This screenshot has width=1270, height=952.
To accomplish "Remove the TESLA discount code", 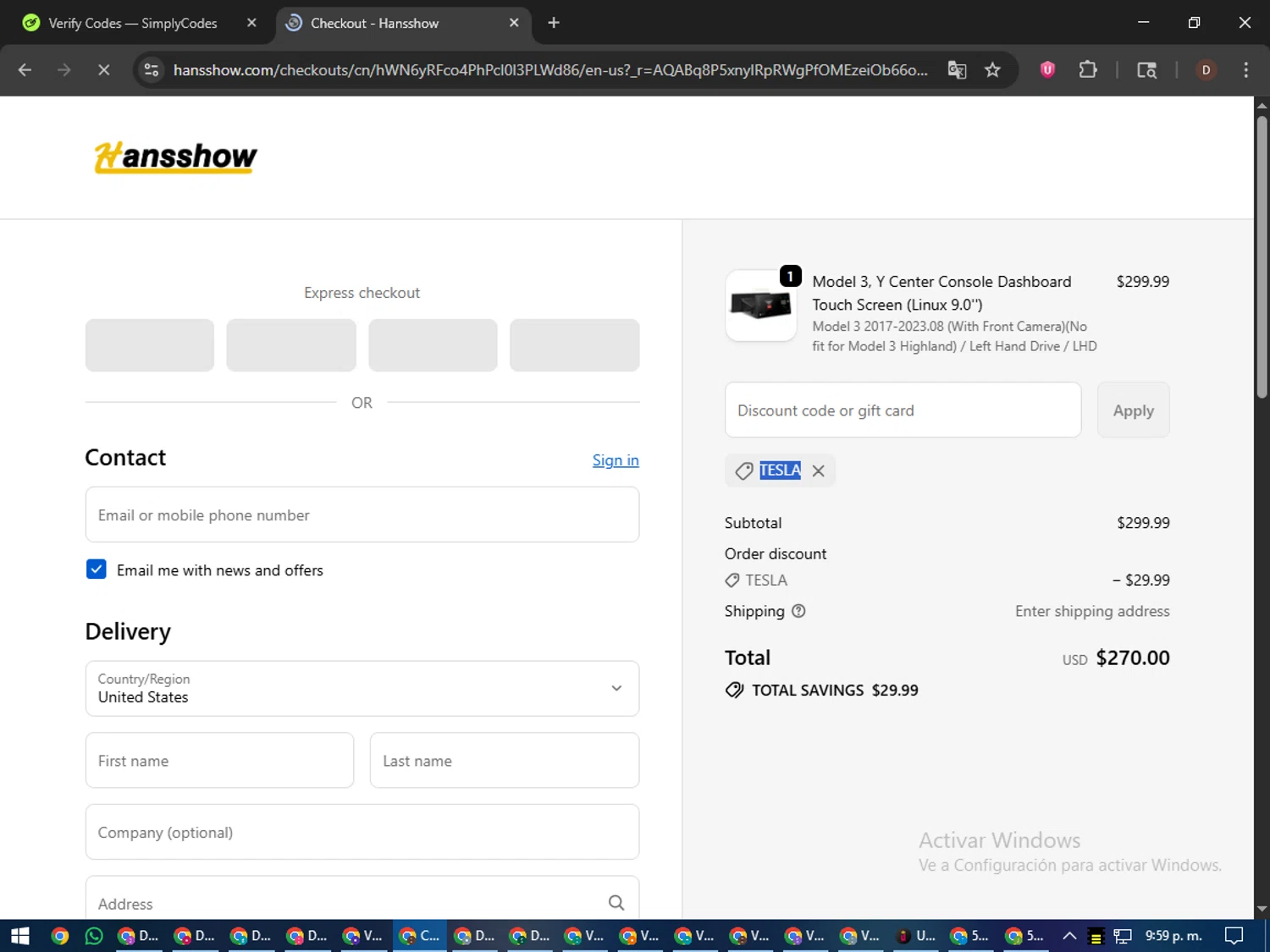I will [818, 471].
